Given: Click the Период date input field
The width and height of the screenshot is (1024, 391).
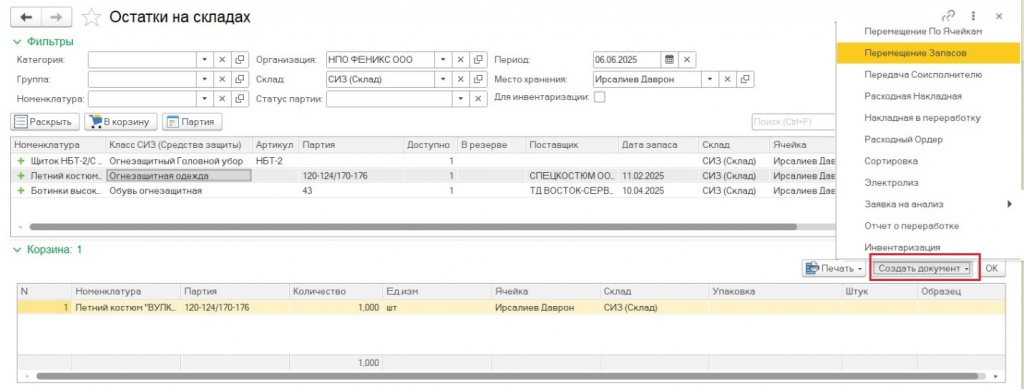Looking at the screenshot, I should (626, 59).
